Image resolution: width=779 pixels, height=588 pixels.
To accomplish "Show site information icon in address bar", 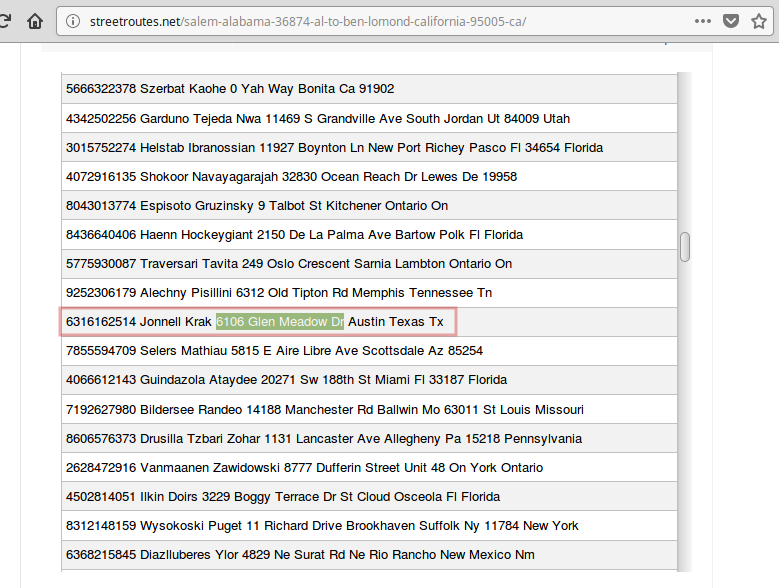I will coord(73,21).
